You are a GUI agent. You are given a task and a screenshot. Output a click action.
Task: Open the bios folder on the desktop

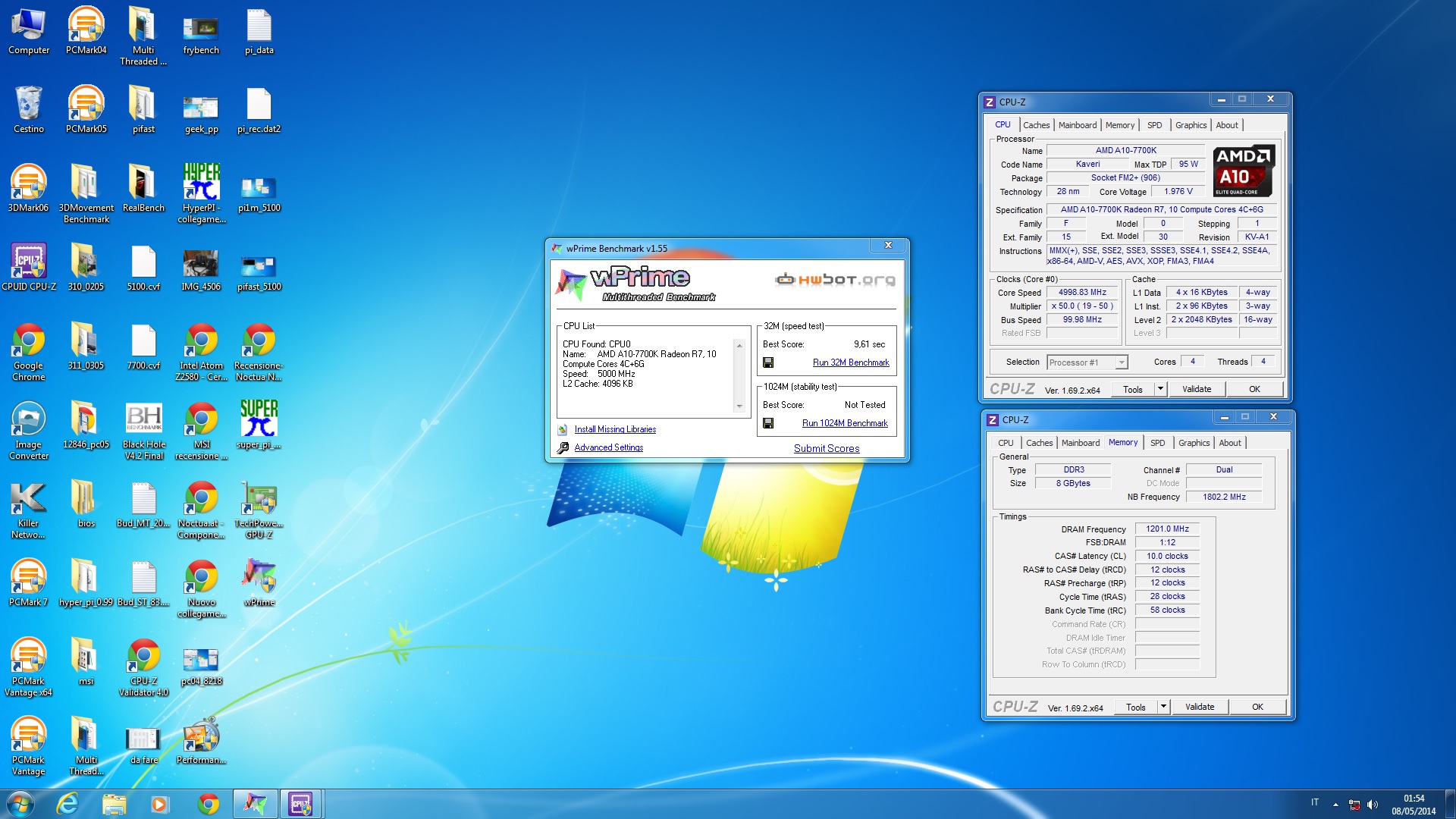[x=86, y=504]
